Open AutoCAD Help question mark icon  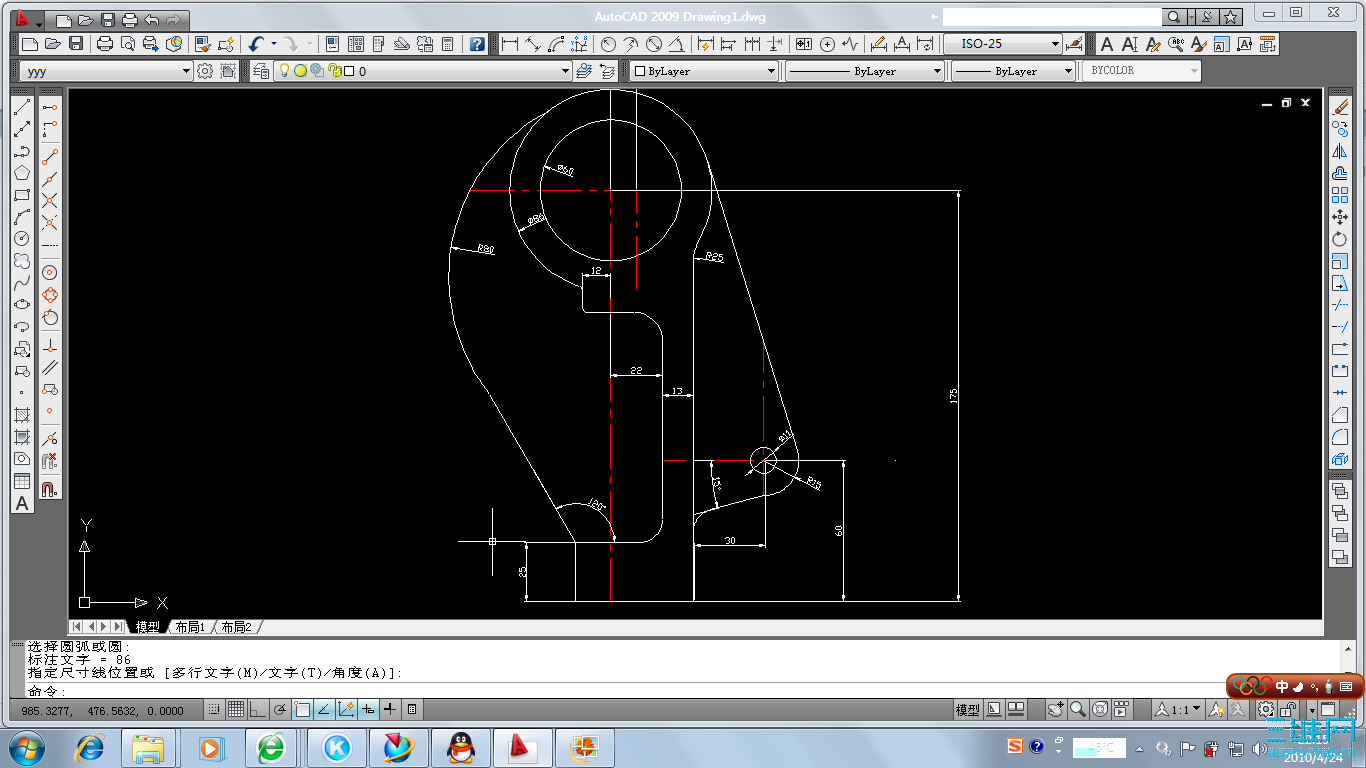[477, 44]
